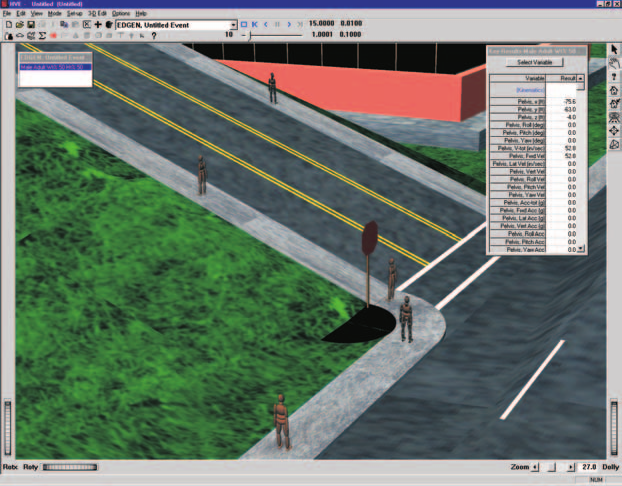This screenshot has height=486, width=622.
Task: Click the playback speed slider track
Action: pyautogui.click(x=273, y=35)
